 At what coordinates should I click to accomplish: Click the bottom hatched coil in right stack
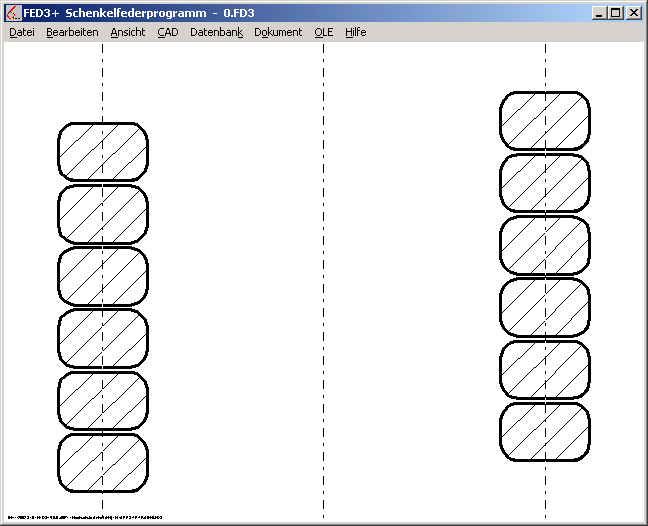(x=545, y=432)
